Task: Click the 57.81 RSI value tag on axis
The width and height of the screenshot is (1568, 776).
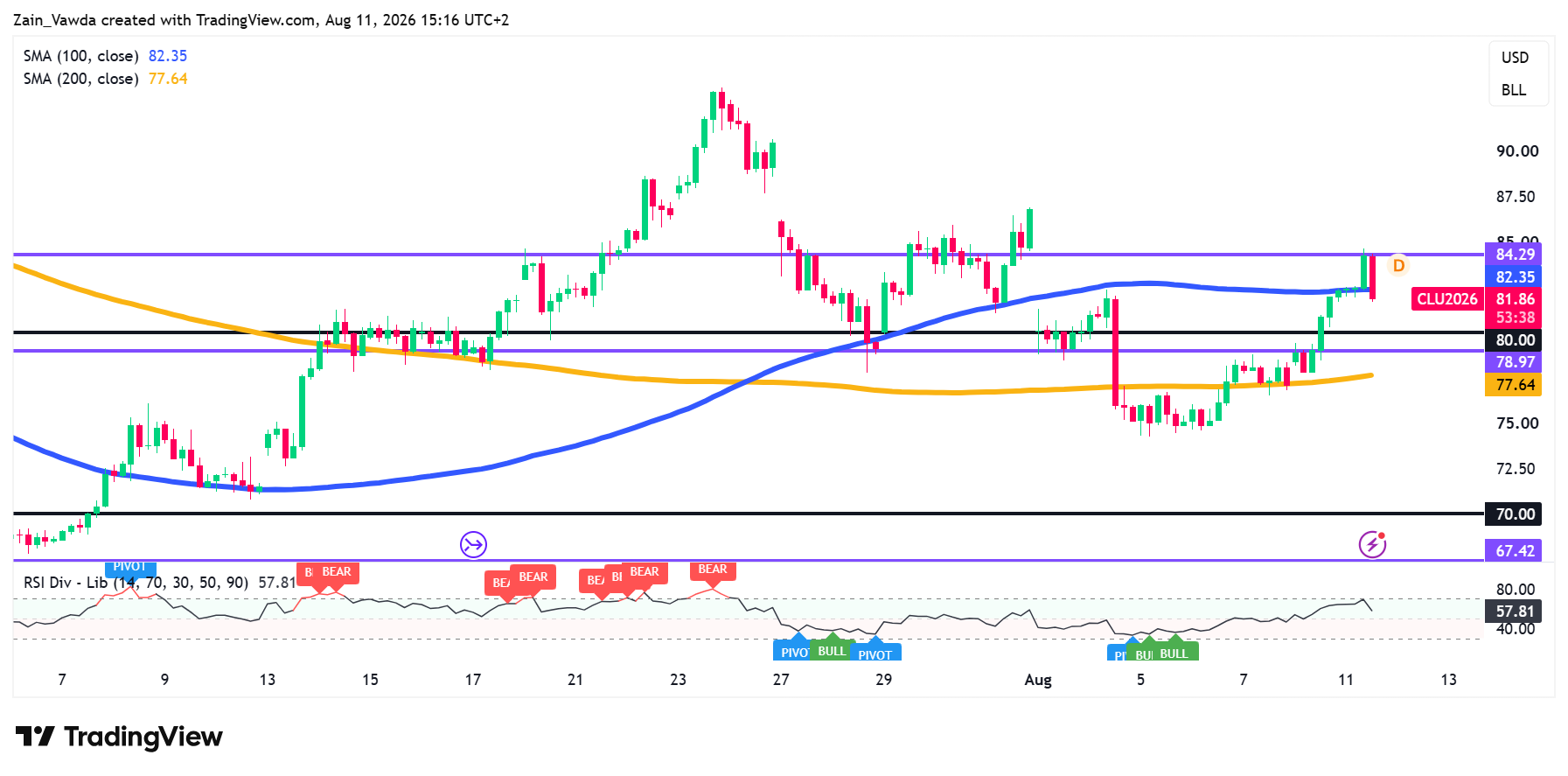Action: tap(1514, 612)
